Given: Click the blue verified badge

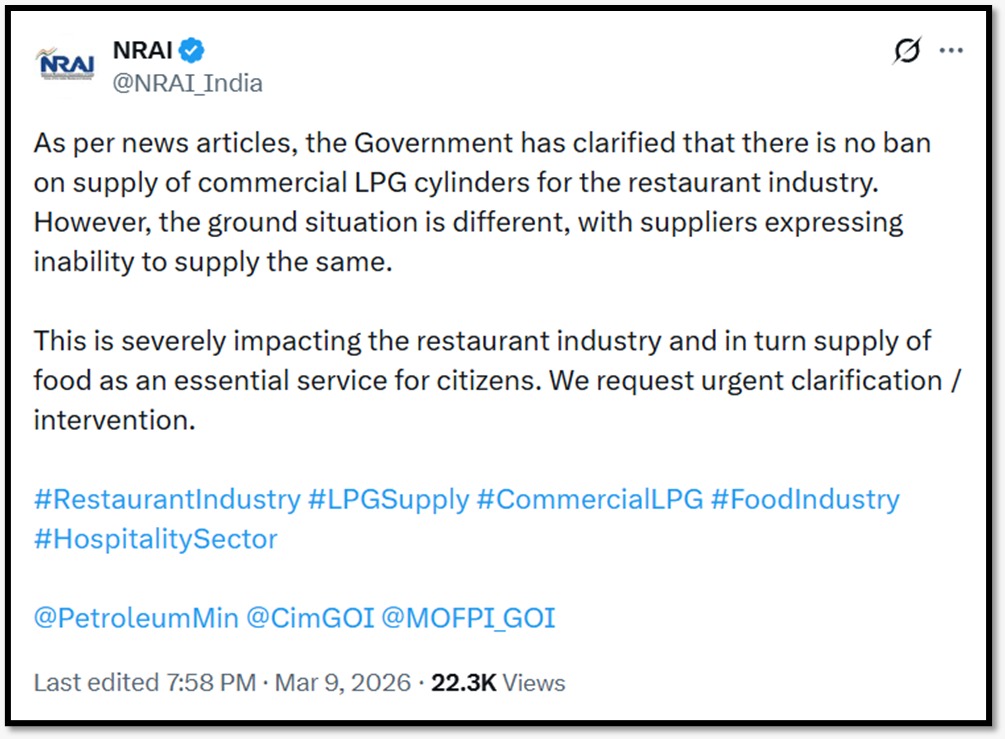Looking at the screenshot, I should [193, 50].
